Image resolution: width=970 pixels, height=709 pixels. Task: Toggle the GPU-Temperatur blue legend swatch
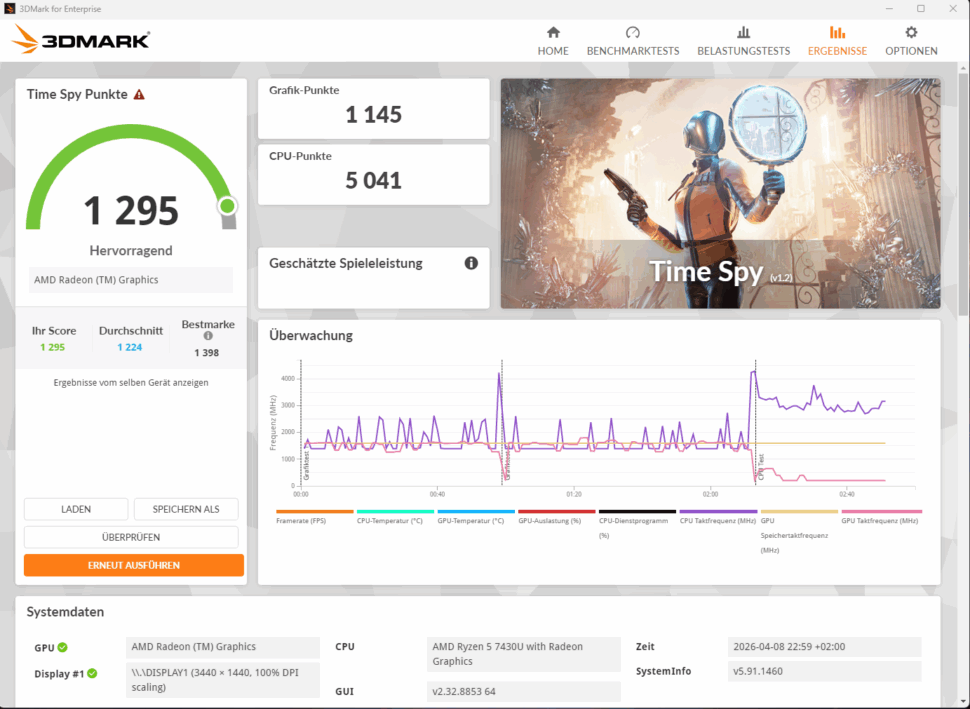pyautogui.click(x=476, y=512)
